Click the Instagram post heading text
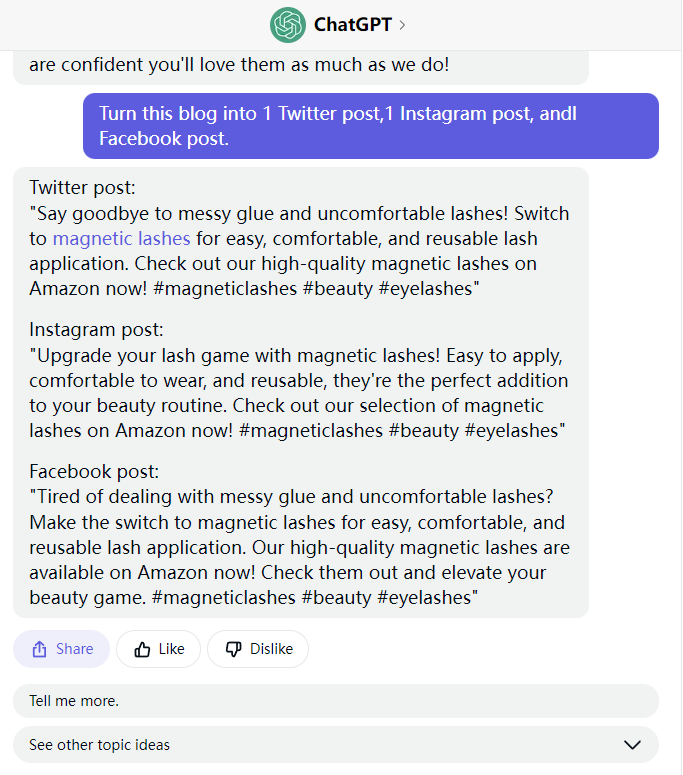Screen dimensions: 683x775 pyautogui.click(x=96, y=330)
